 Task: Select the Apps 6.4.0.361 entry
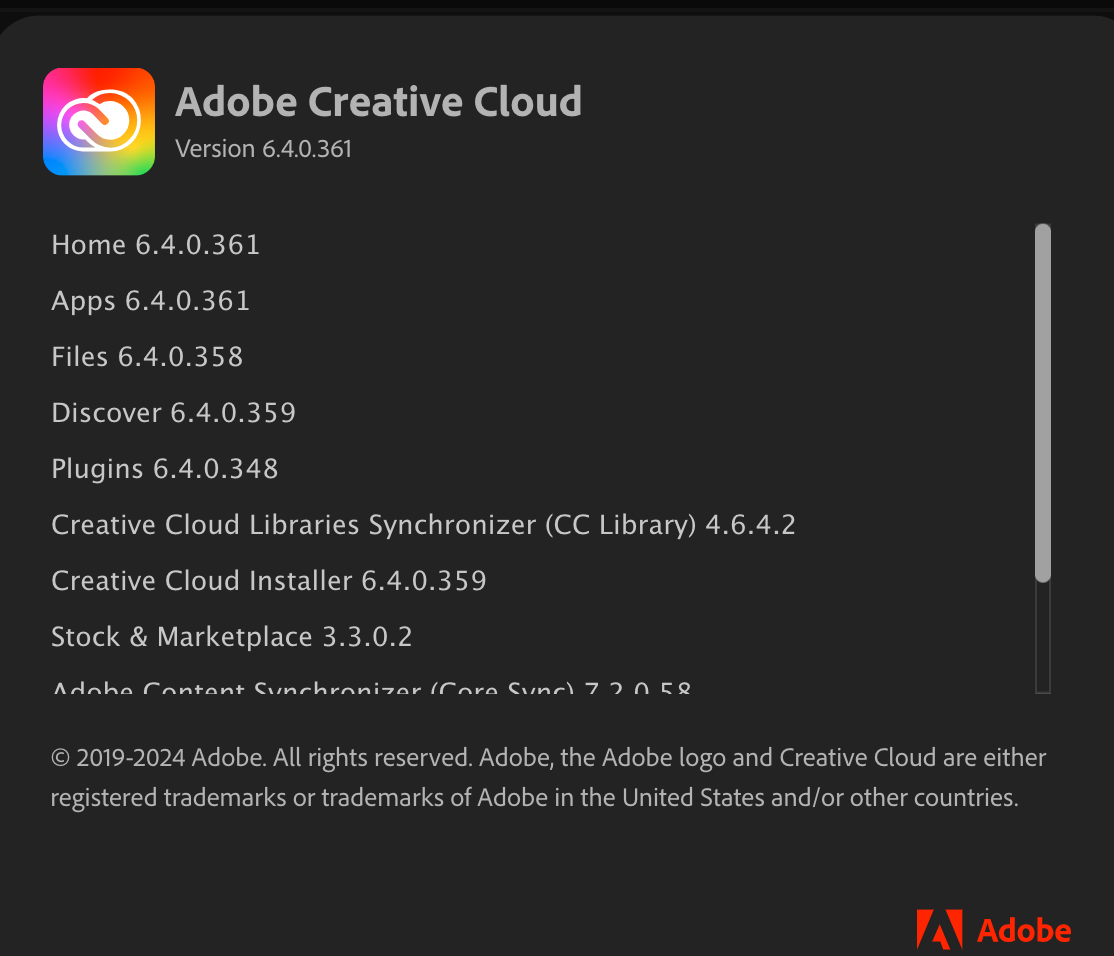pyautogui.click(x=150, y=301)
